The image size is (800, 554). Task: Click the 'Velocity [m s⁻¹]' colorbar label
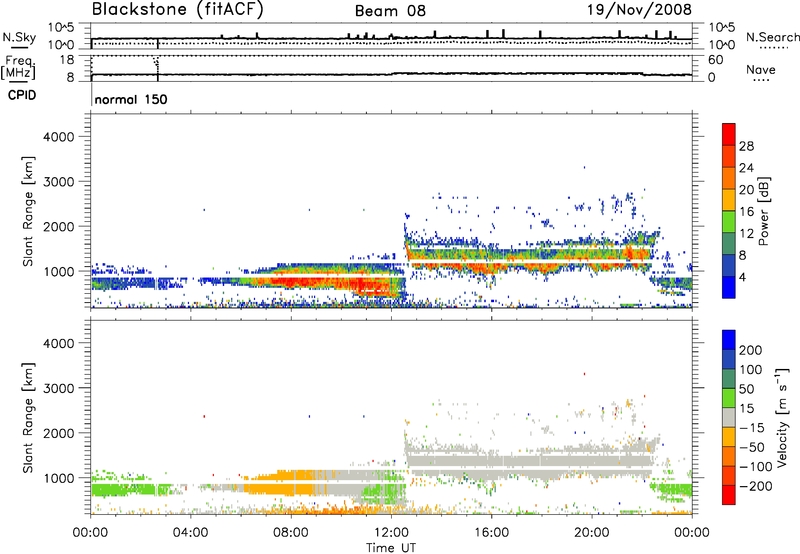coord(782,417)
